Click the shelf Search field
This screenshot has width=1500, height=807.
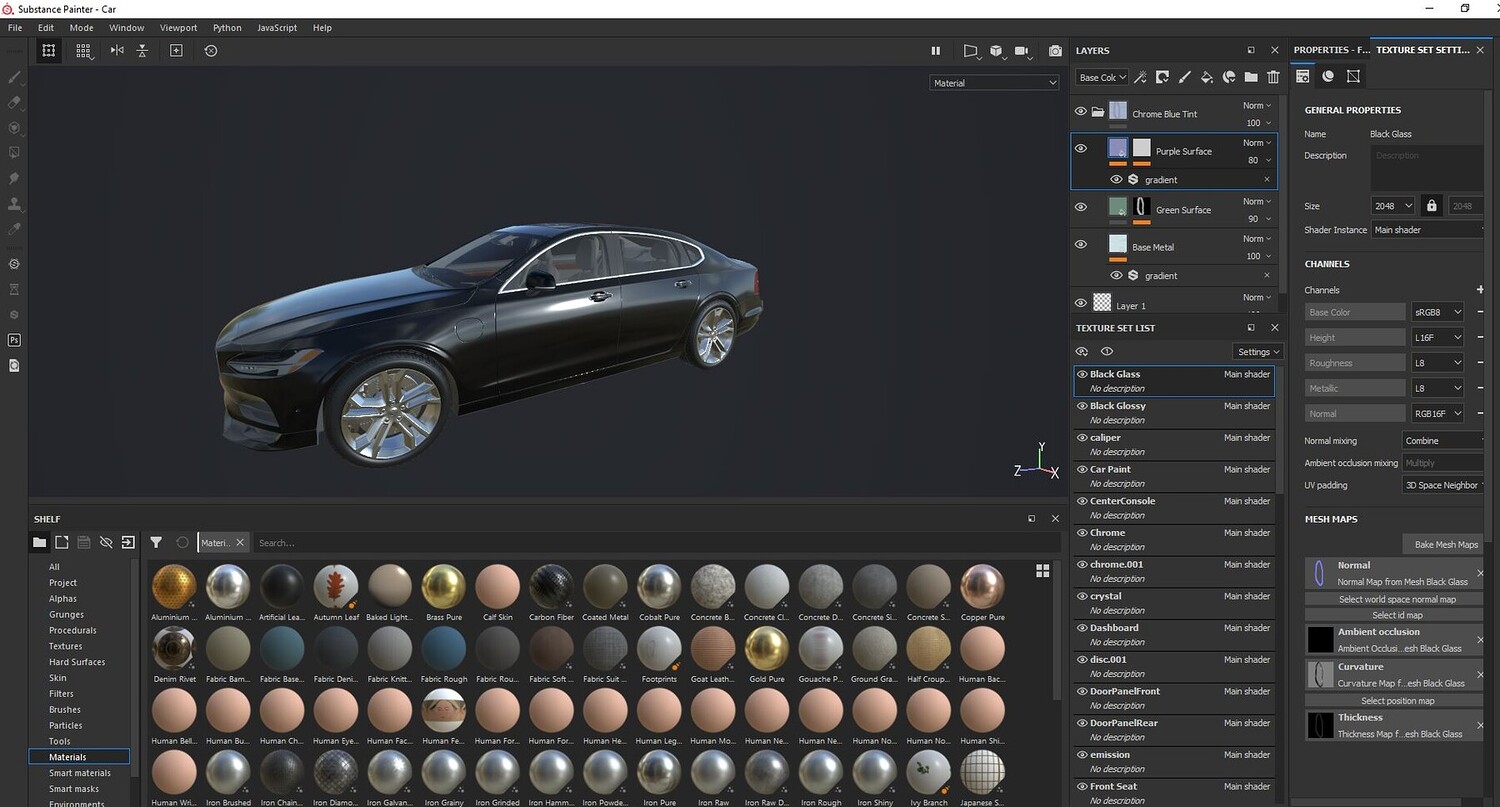click(x=655, y=543)
